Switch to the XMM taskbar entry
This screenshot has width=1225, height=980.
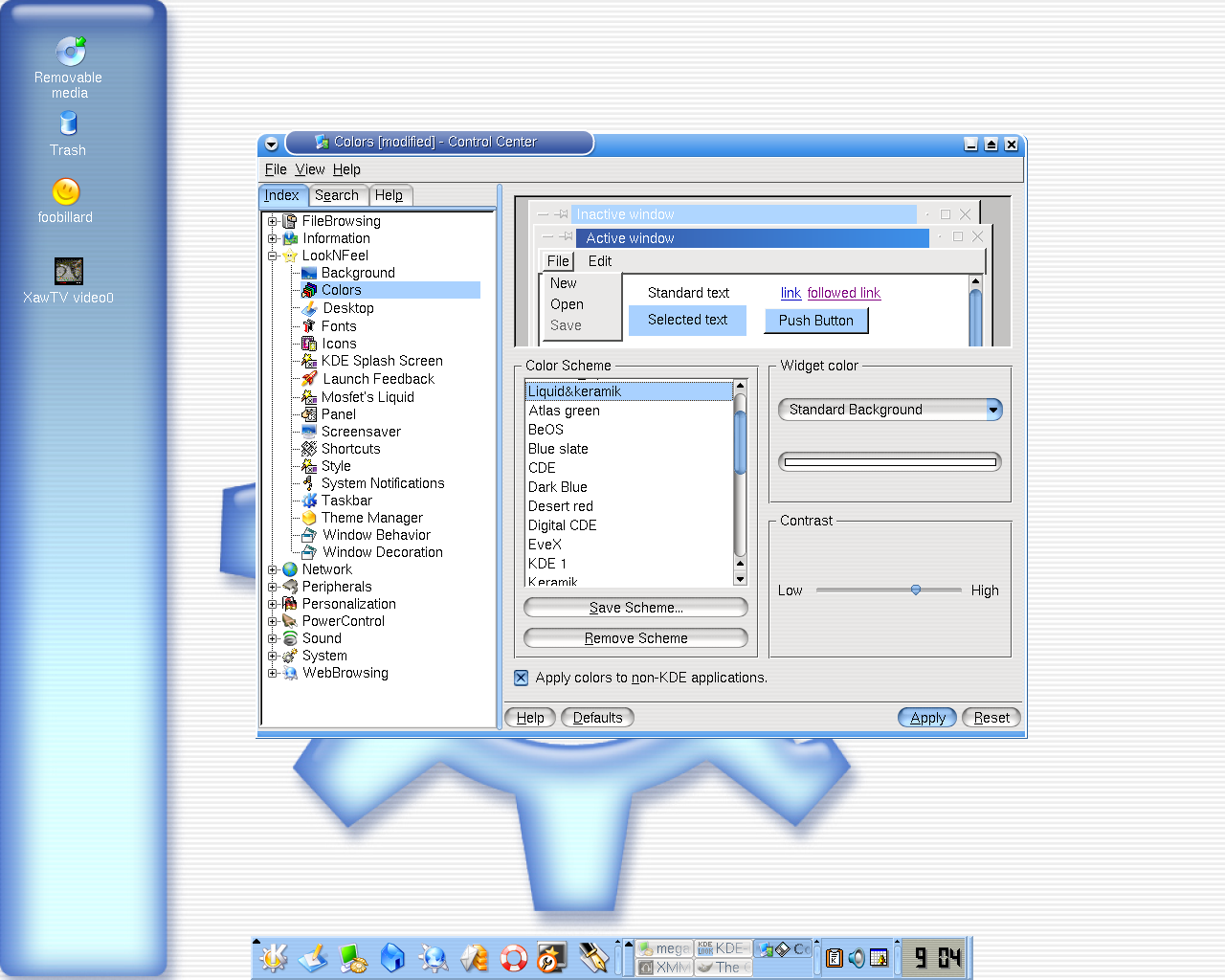665,968
